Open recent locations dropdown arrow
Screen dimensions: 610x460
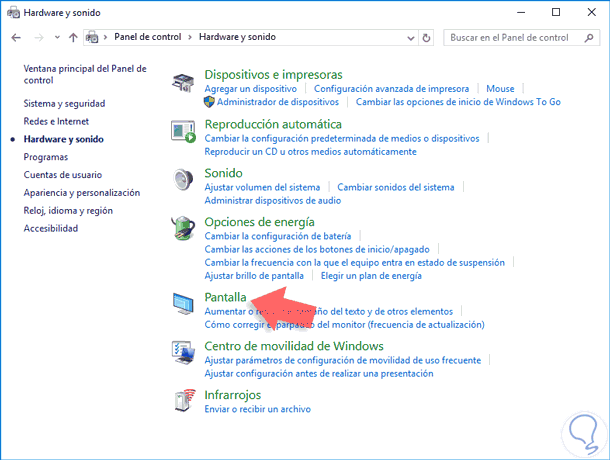(57, 38)
